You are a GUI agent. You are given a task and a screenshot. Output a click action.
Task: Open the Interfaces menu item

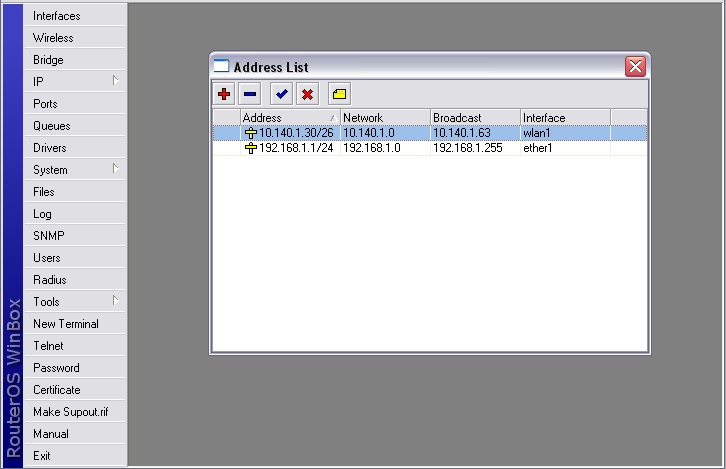pyautogui.click(x=57, y=16)
